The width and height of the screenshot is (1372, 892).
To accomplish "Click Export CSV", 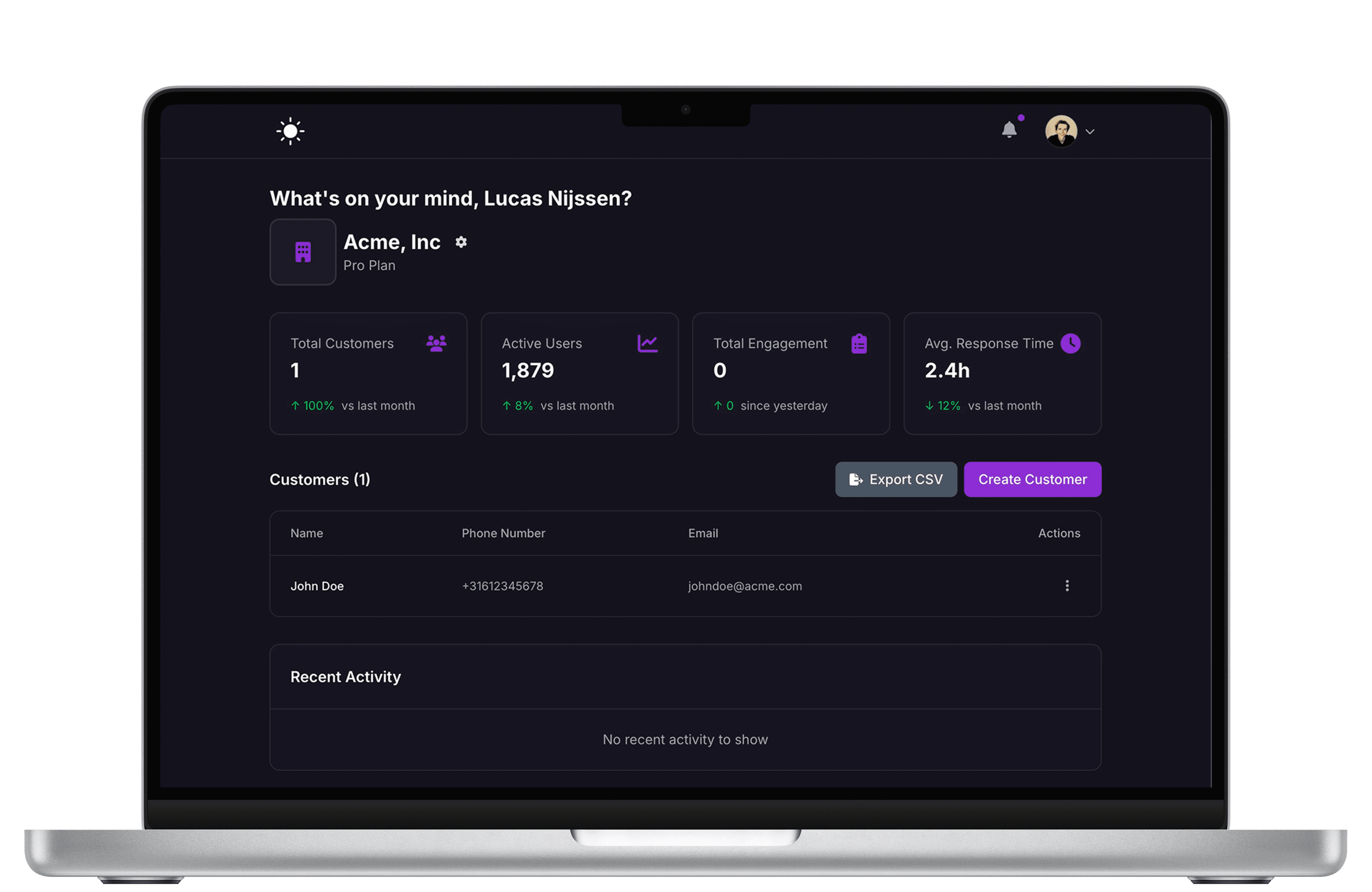I will point(896,479).
